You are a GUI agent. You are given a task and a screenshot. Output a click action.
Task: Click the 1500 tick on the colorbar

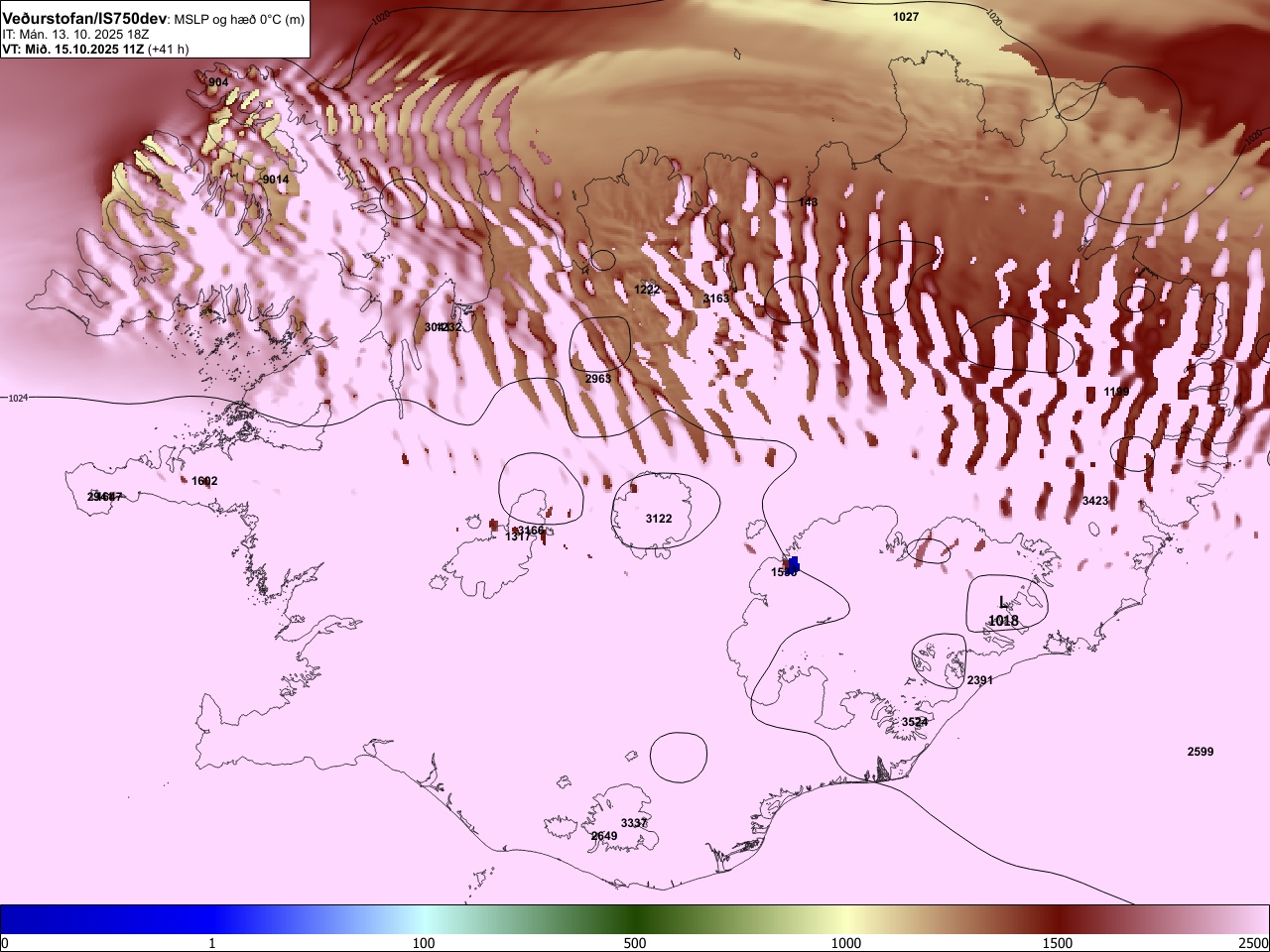click(x=1058, y=943)
